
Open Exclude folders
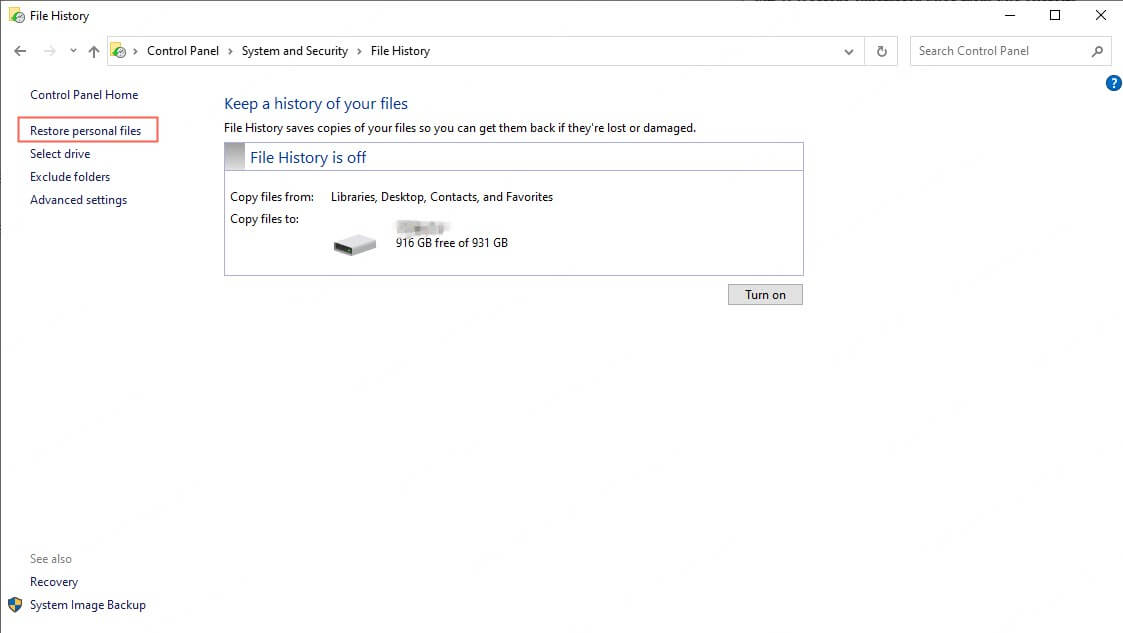point(69,176)
